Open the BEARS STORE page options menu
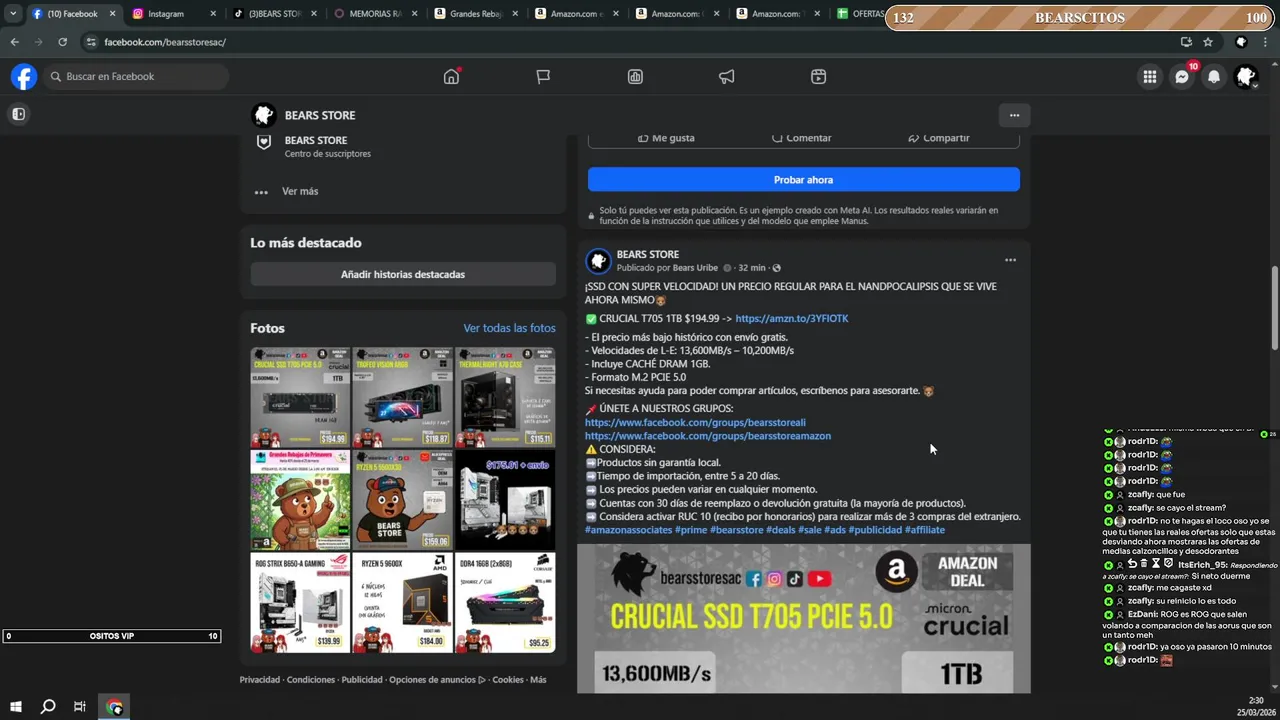 pos(1014,115)
